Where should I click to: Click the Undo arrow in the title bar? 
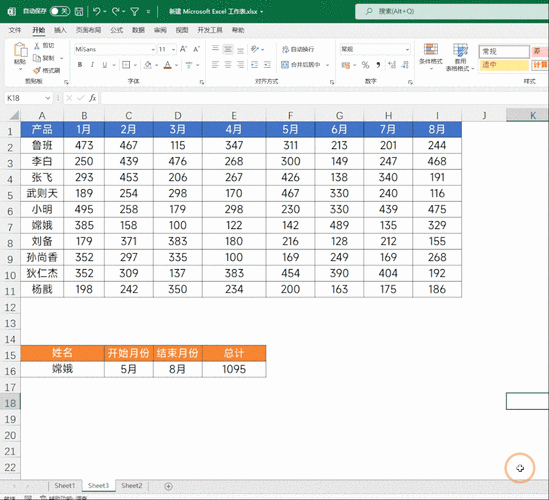pos(97,12)
